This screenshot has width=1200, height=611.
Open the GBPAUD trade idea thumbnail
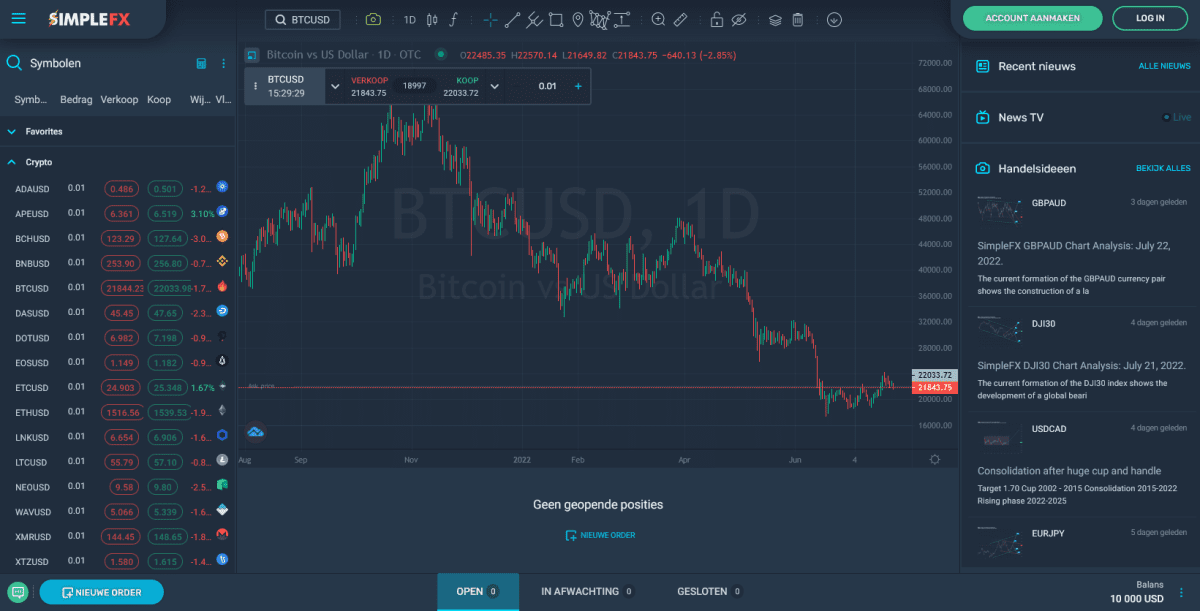point(1001,209)
